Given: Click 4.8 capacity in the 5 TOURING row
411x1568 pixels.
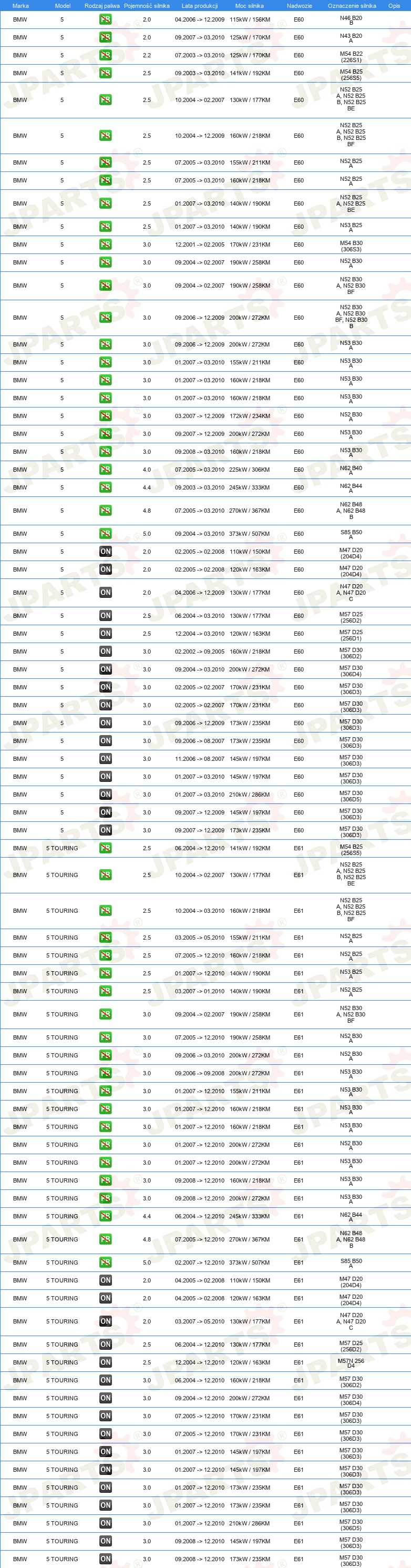Looking at the screenshot, I should [147, 1239].
